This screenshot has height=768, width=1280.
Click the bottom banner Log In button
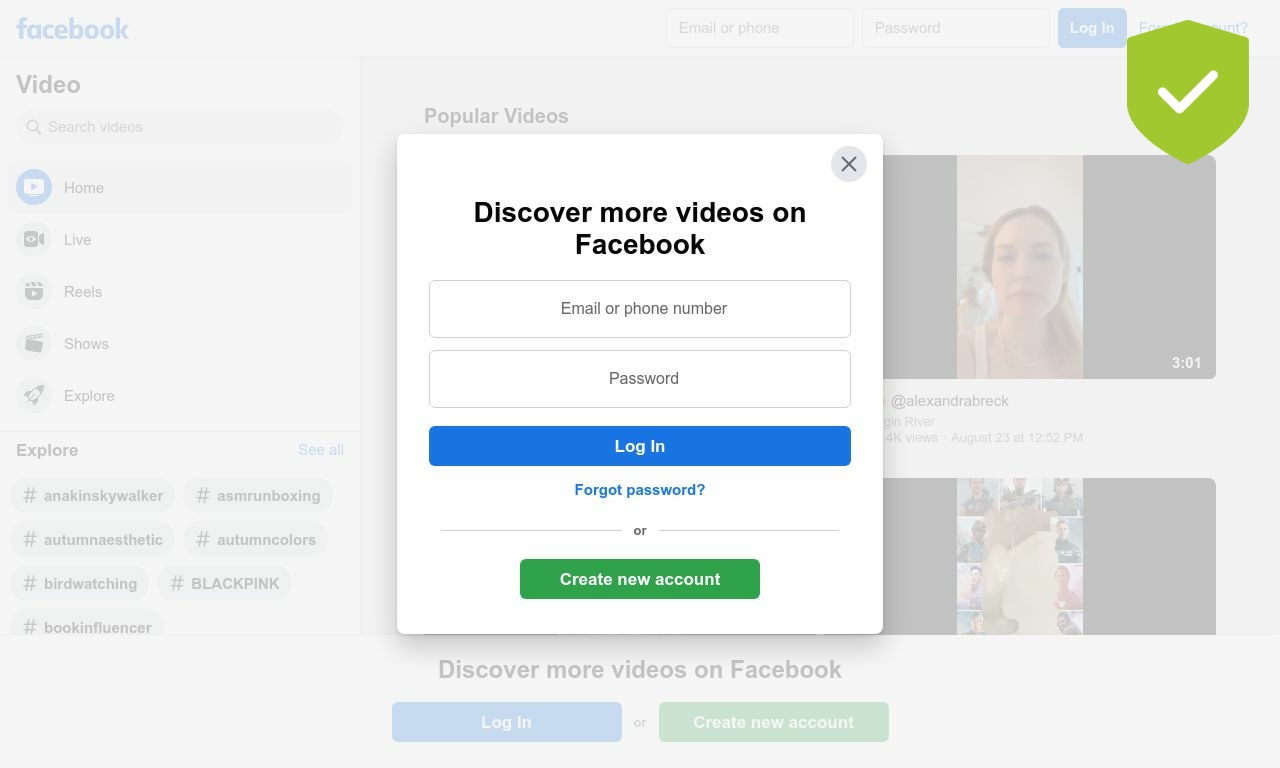[507, 722]
